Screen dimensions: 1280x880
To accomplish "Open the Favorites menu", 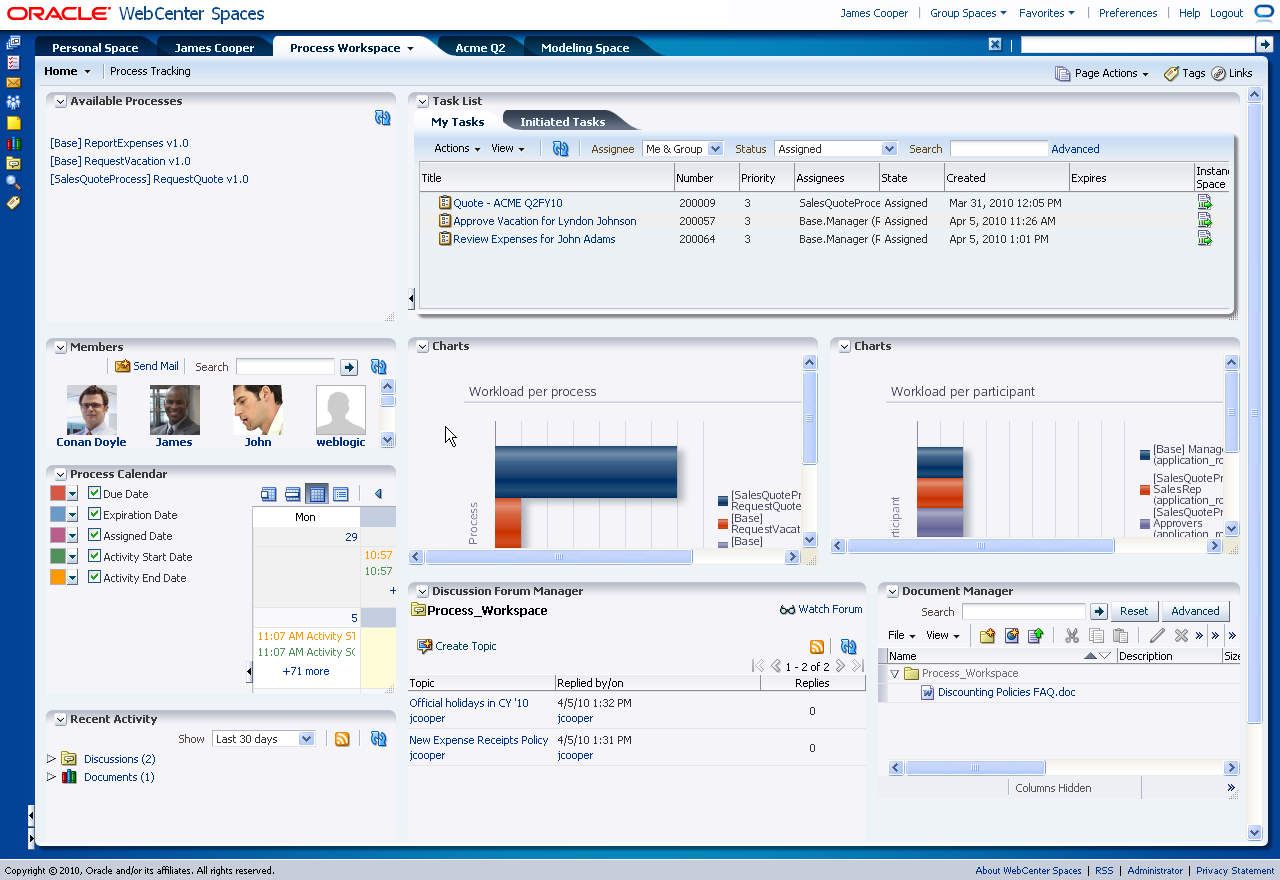I will [1047, 13].
